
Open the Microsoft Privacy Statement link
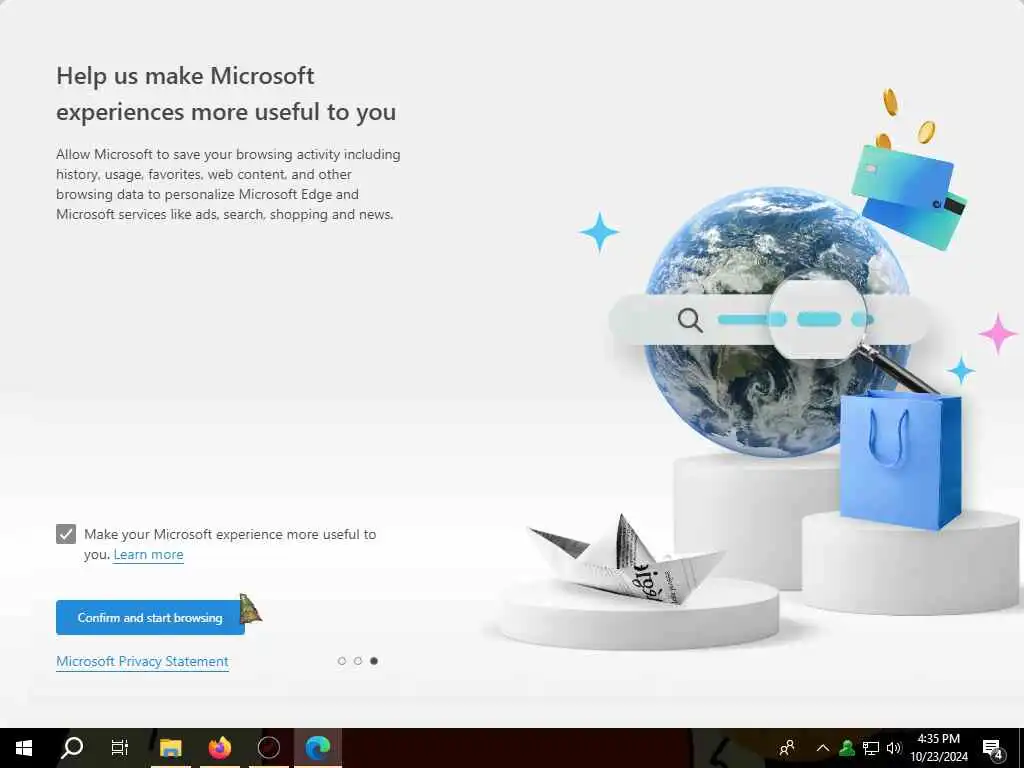point(142,662)
